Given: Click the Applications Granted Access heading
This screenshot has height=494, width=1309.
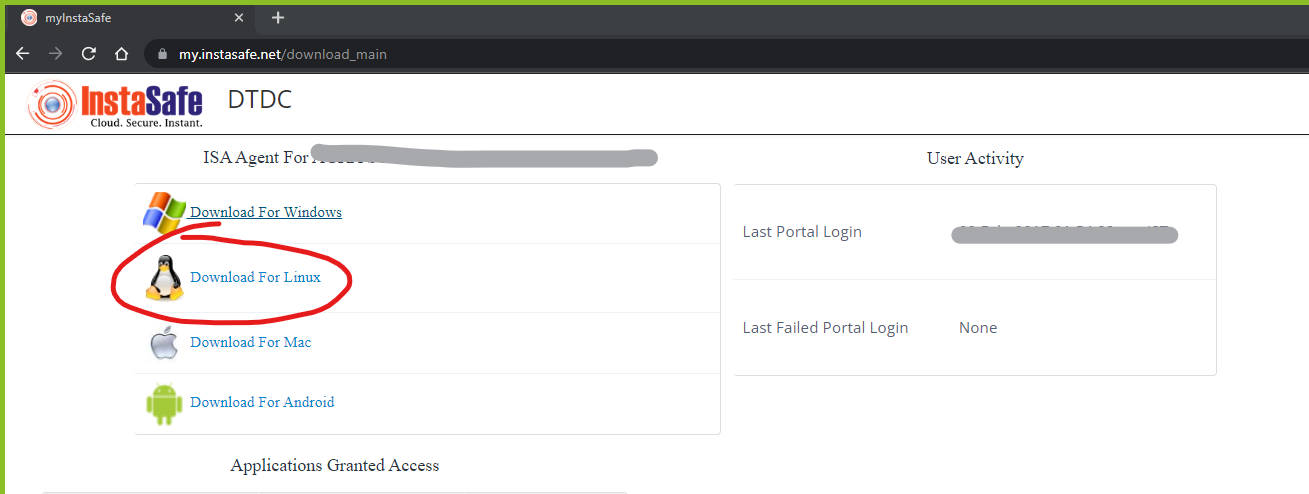Looking at the screenshot, I should (x=335, y=465).
